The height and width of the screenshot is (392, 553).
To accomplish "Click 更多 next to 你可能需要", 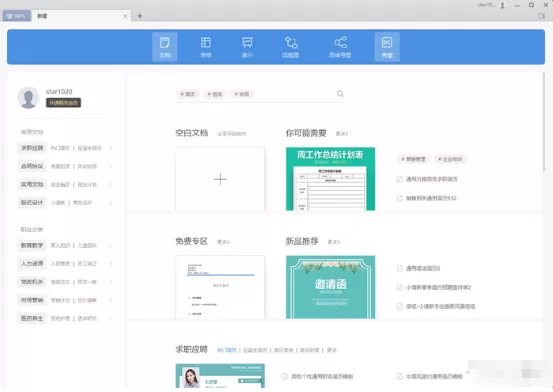I will (x=342, y=134).
